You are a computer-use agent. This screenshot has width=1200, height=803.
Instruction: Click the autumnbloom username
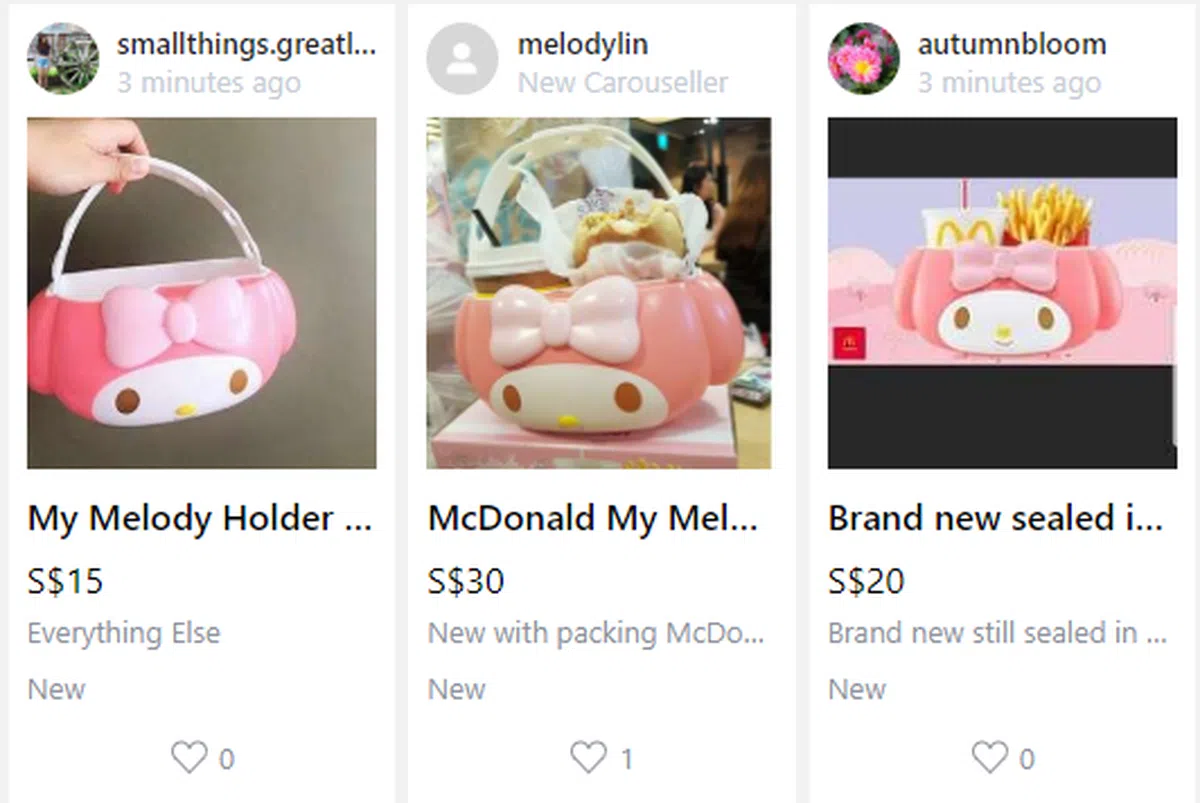tap(1011, 44)
